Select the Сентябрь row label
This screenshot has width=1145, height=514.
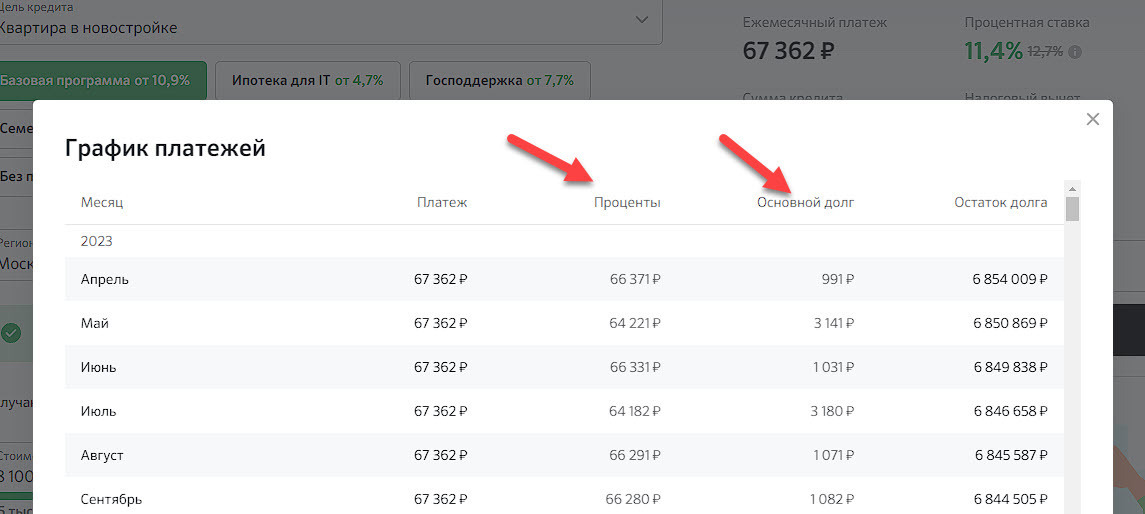pyautogui.click(x=111, y=500)
